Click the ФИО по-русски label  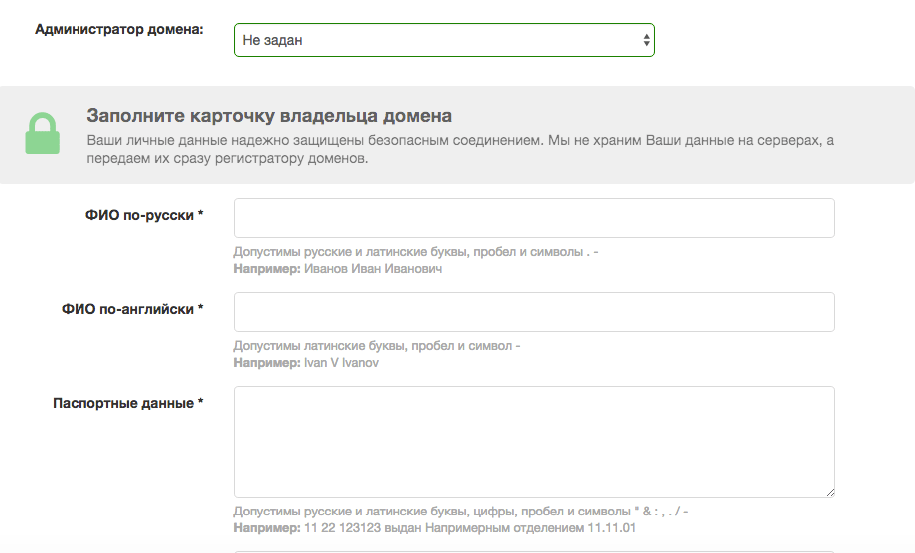pos(144,215)
